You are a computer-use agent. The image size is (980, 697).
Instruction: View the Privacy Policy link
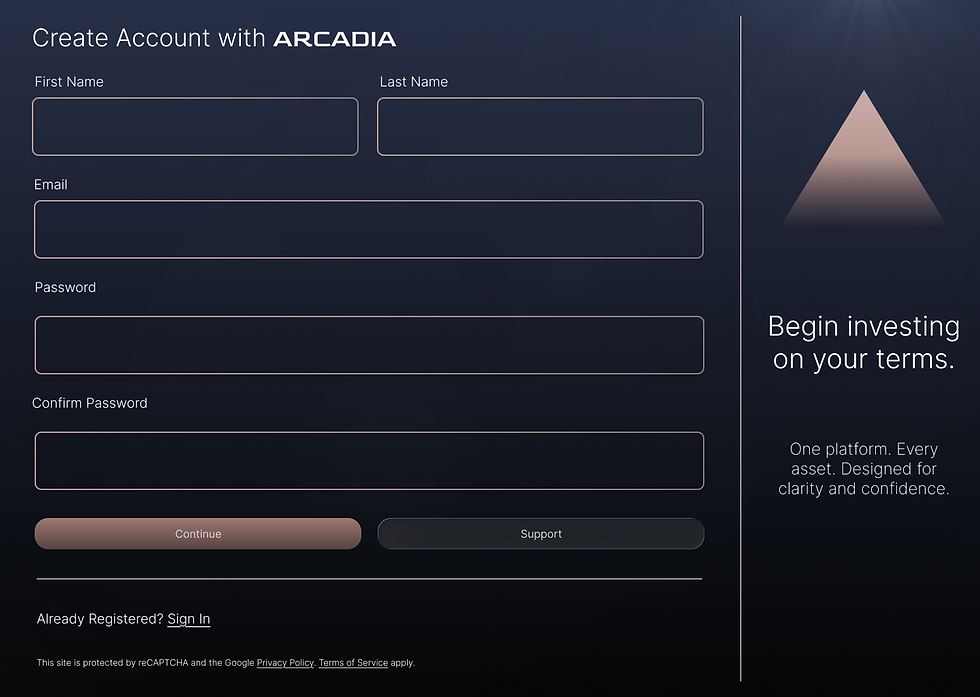285,662
